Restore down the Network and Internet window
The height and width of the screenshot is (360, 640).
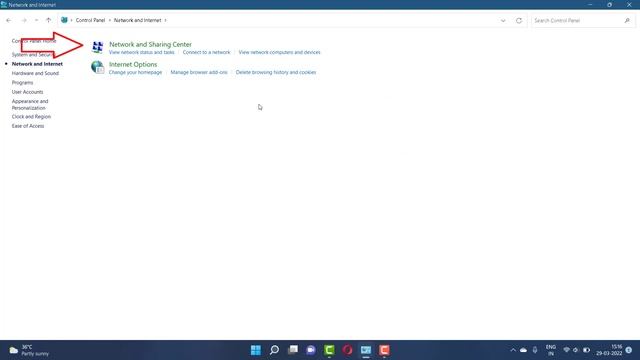[609, 4]
